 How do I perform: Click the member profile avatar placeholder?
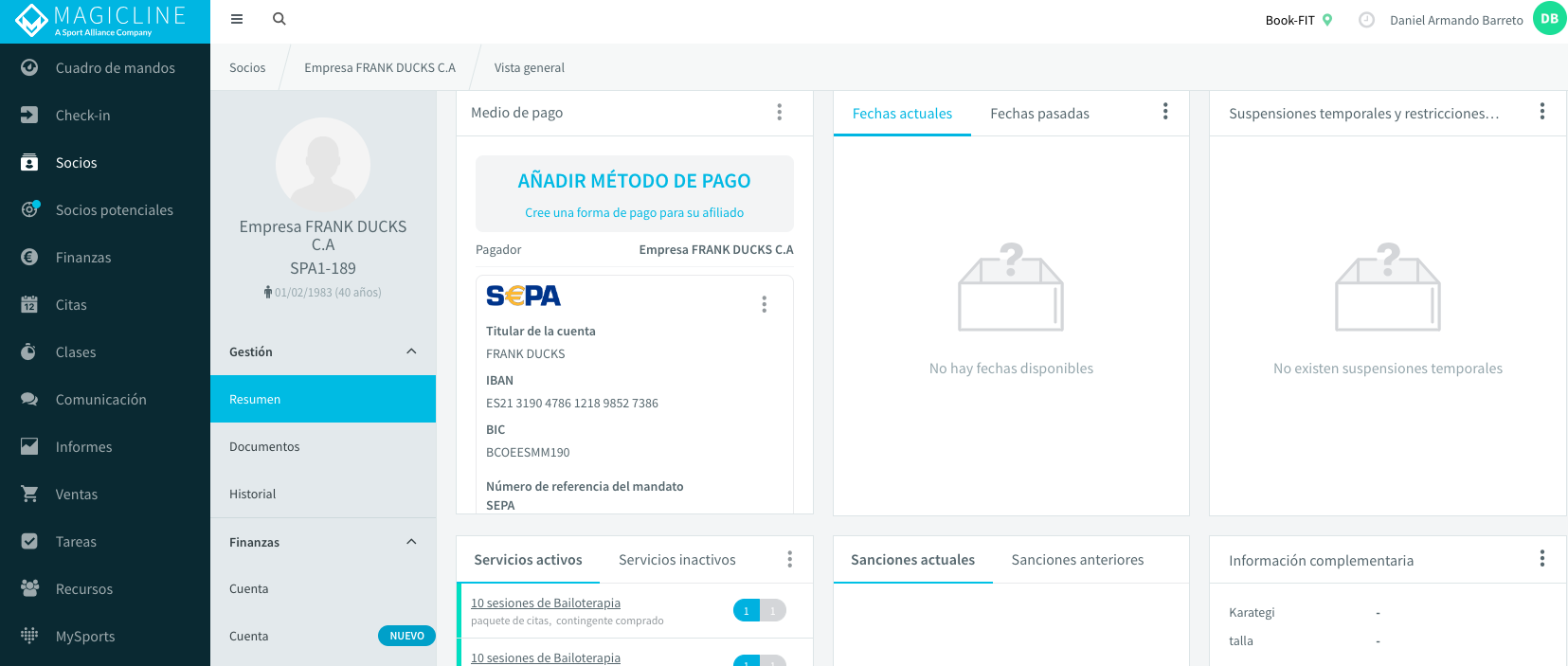click(x=323, y=165)
